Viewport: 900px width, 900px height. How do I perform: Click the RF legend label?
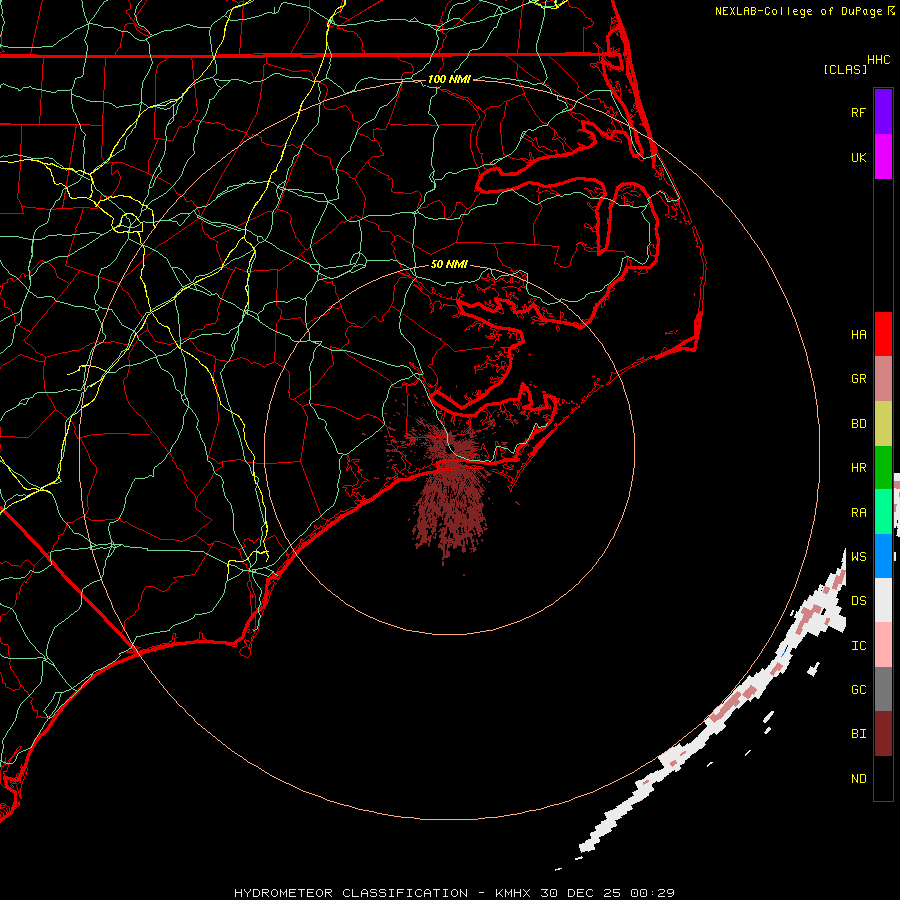(858, 113)
